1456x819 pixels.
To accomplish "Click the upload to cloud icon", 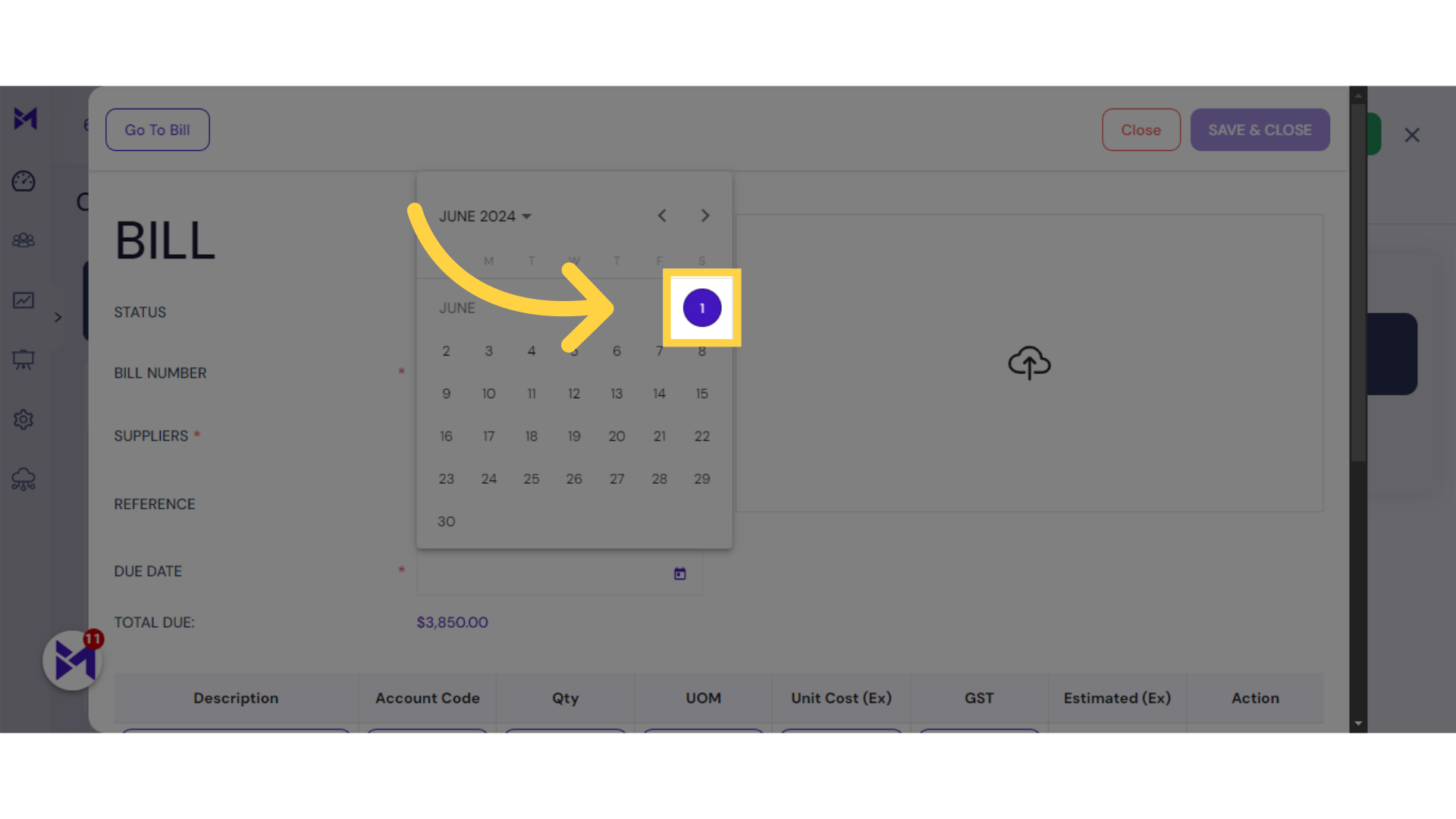I will 1029,362.
